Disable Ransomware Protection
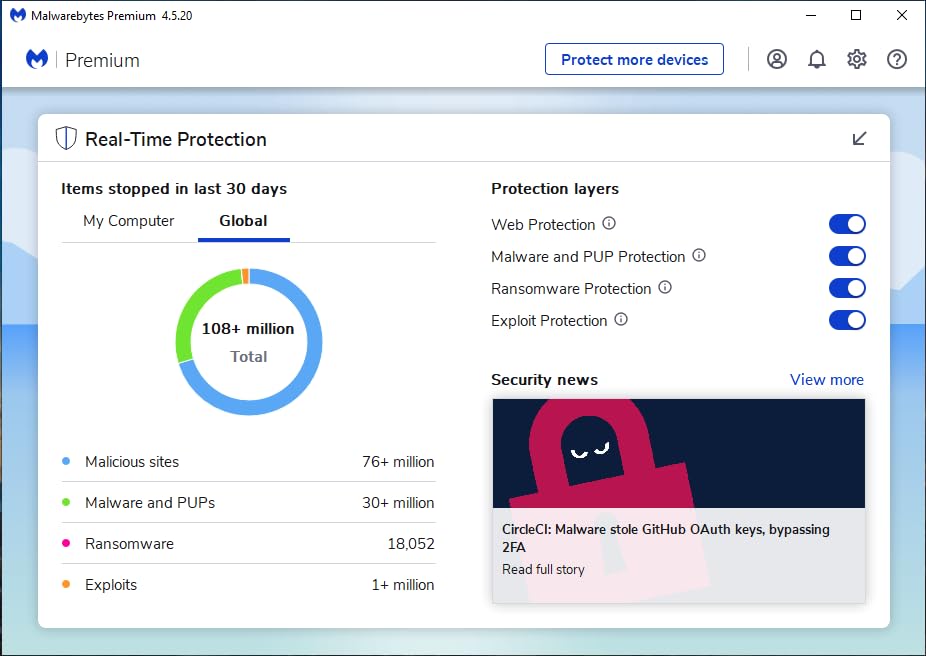Screen dimensions: 926x656 847,288
